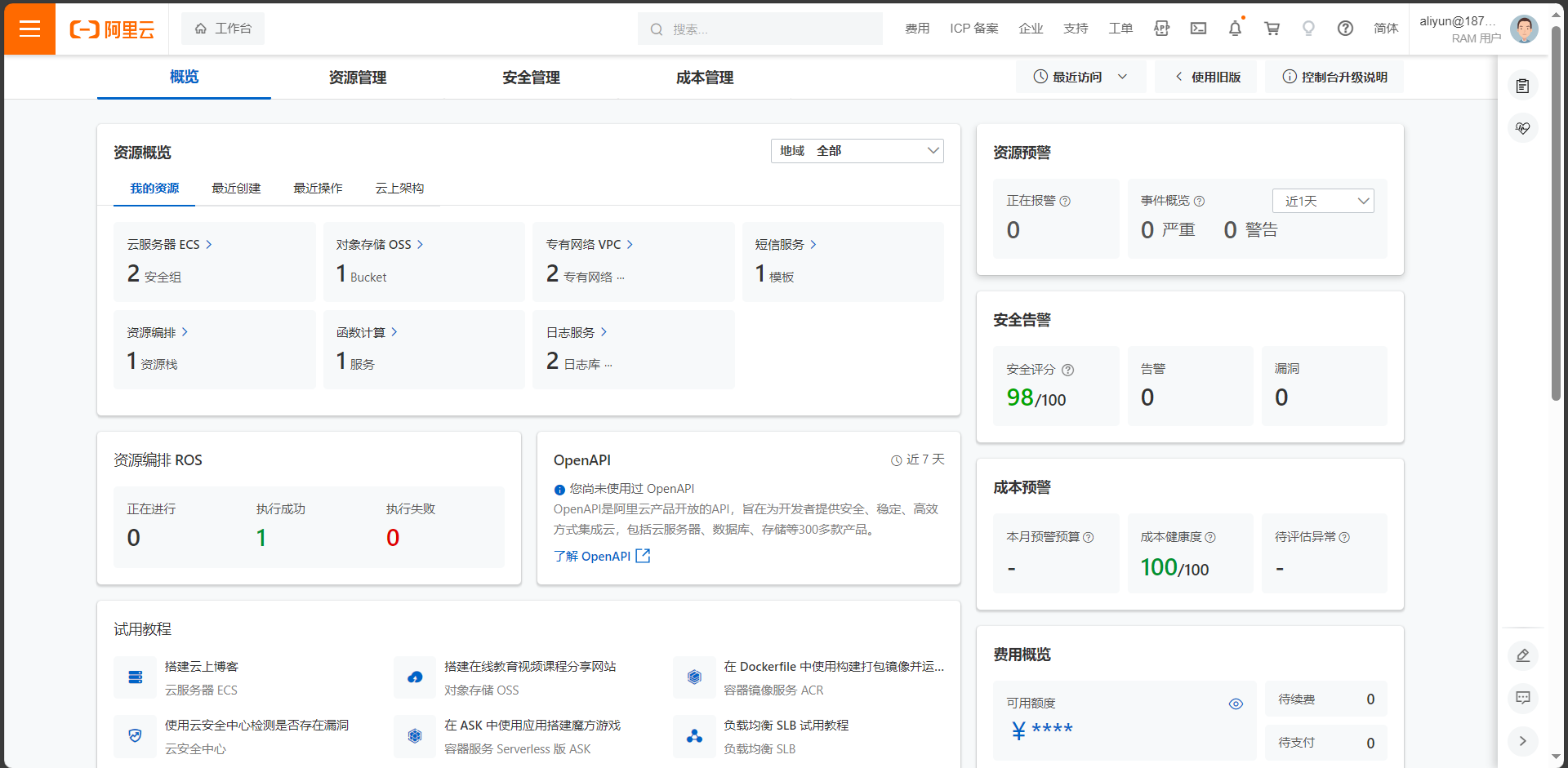Select the 云上架构 sub-tab

point(399,189)
